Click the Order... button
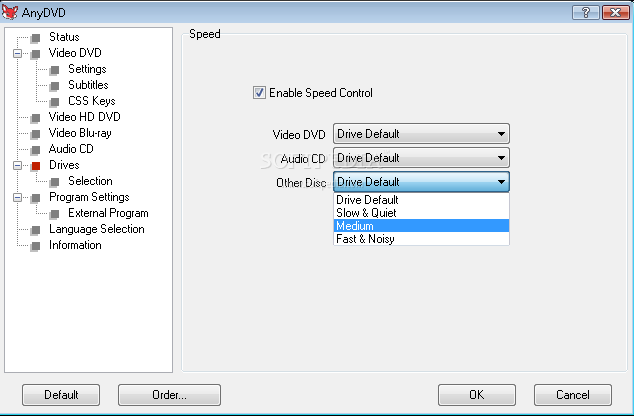The image size is (634, 416). (x=169, y=395)
